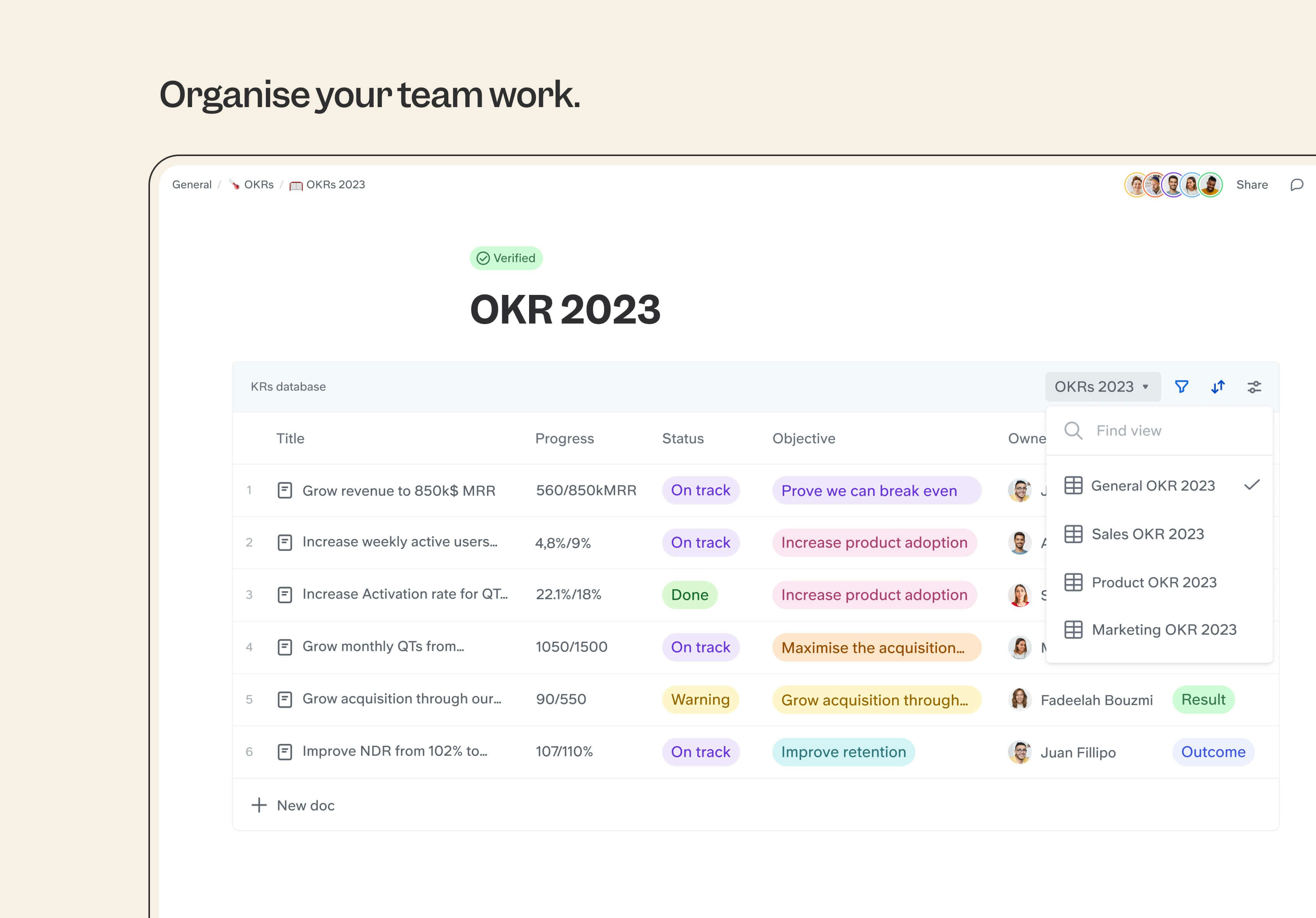
Task: Open the OKRs breadcrumb link
Action: click(259, 184)
